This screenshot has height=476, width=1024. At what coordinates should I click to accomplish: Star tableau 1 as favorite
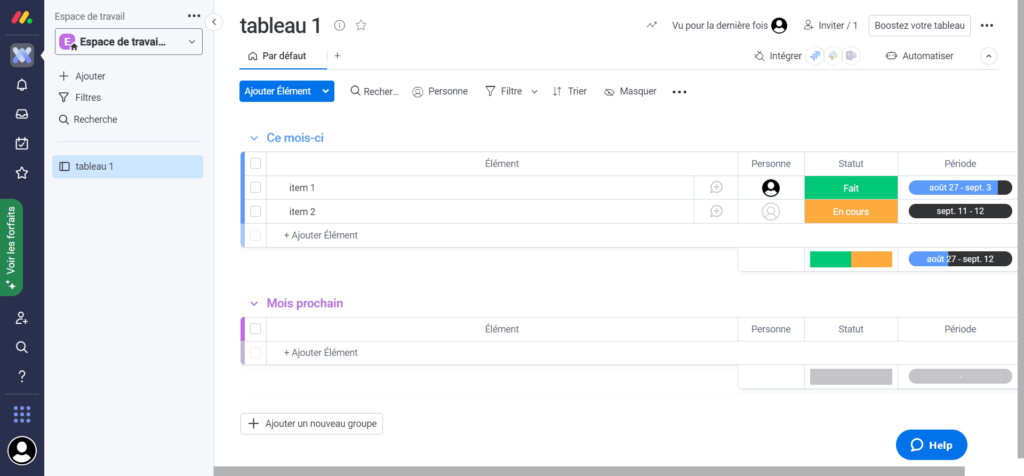361,25
